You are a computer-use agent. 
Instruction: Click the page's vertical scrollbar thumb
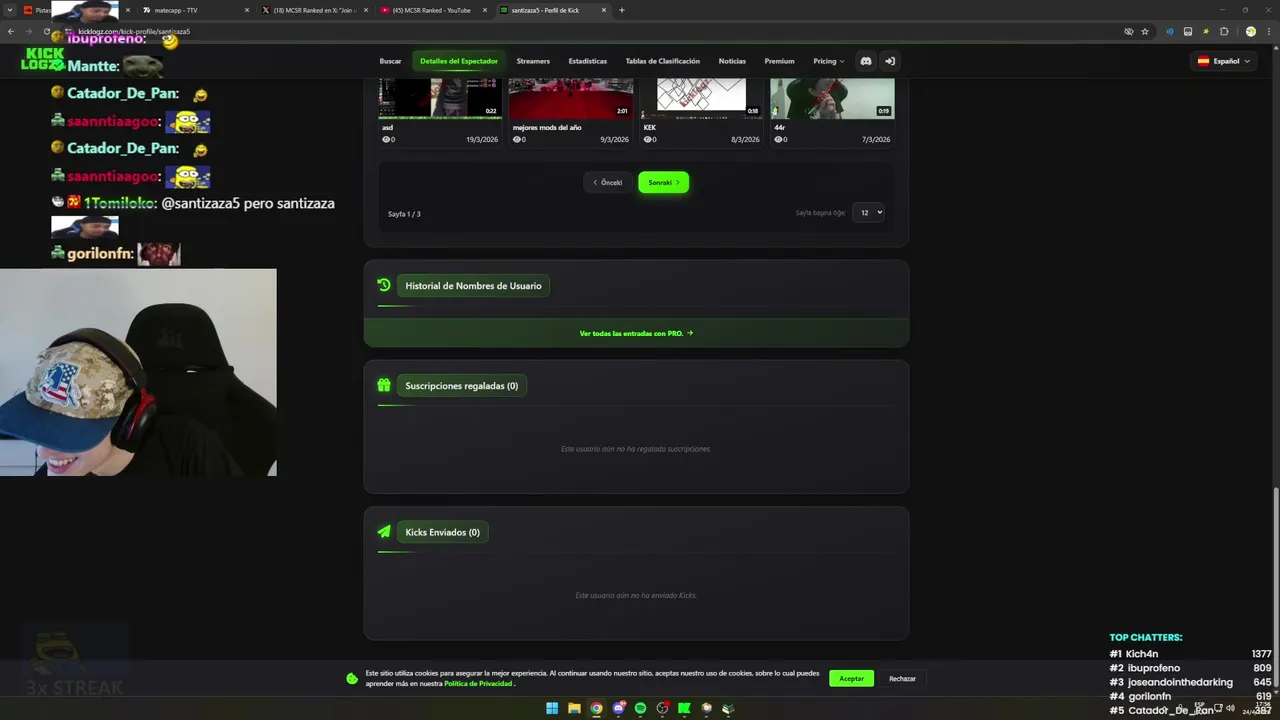point(1276,590)
